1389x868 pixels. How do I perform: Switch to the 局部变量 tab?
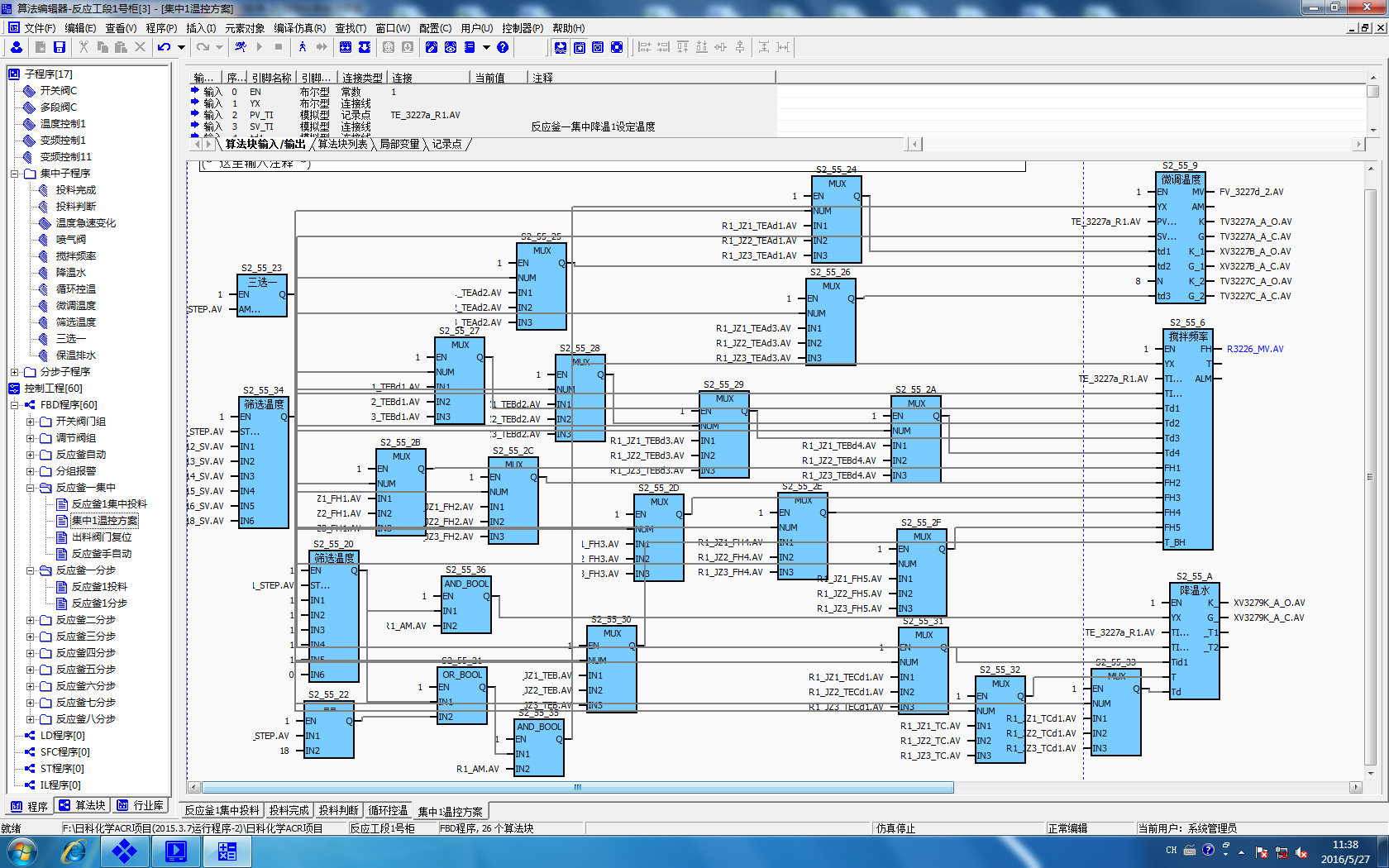tap(399, 145)
